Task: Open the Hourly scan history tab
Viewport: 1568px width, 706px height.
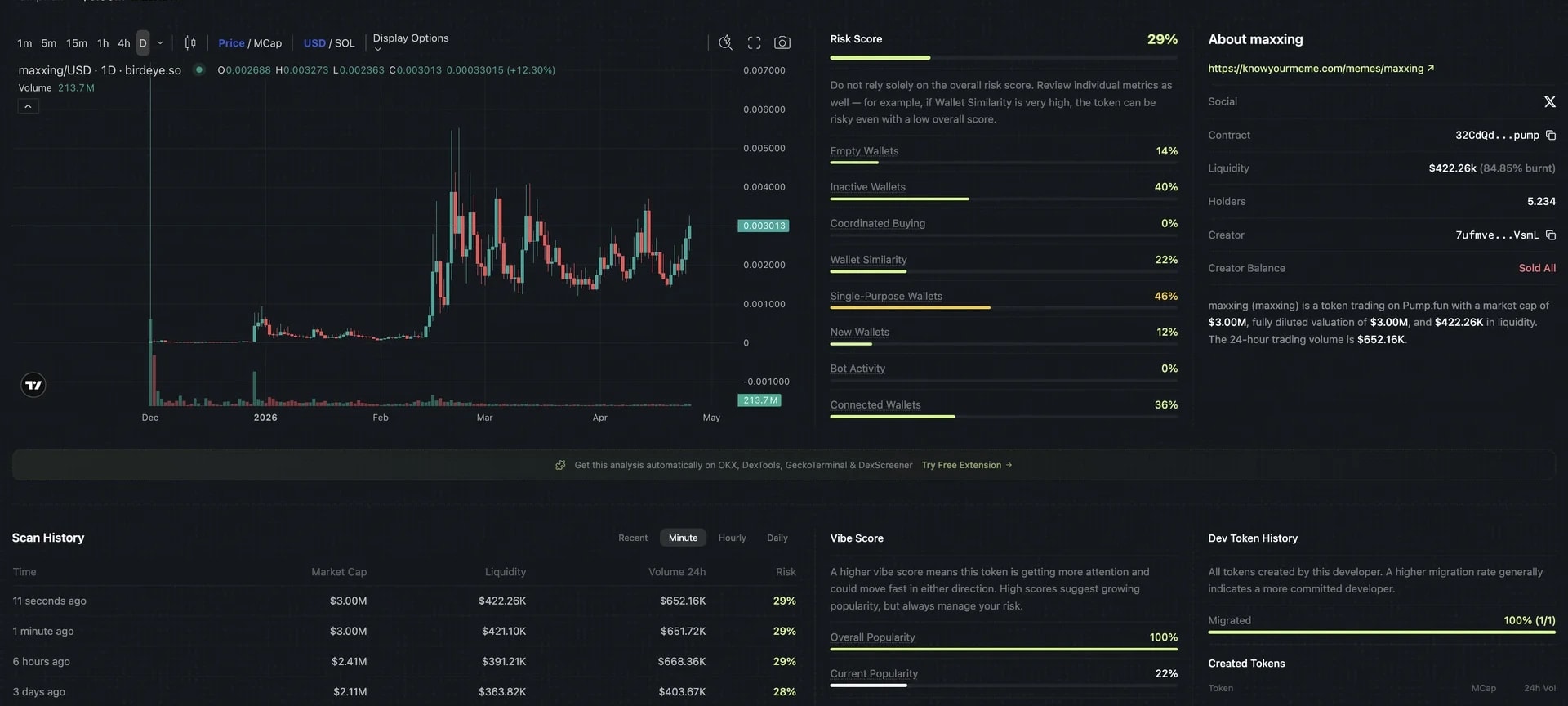Action: tap(732, 538)
